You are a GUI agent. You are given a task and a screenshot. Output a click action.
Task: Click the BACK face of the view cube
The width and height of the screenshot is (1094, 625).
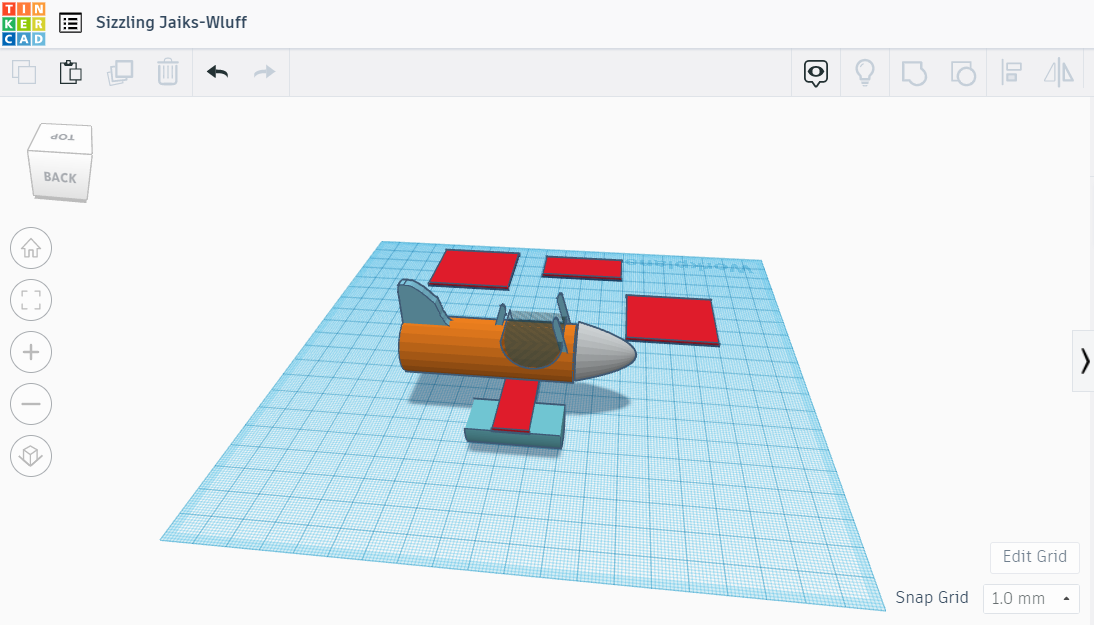[60, 178]
